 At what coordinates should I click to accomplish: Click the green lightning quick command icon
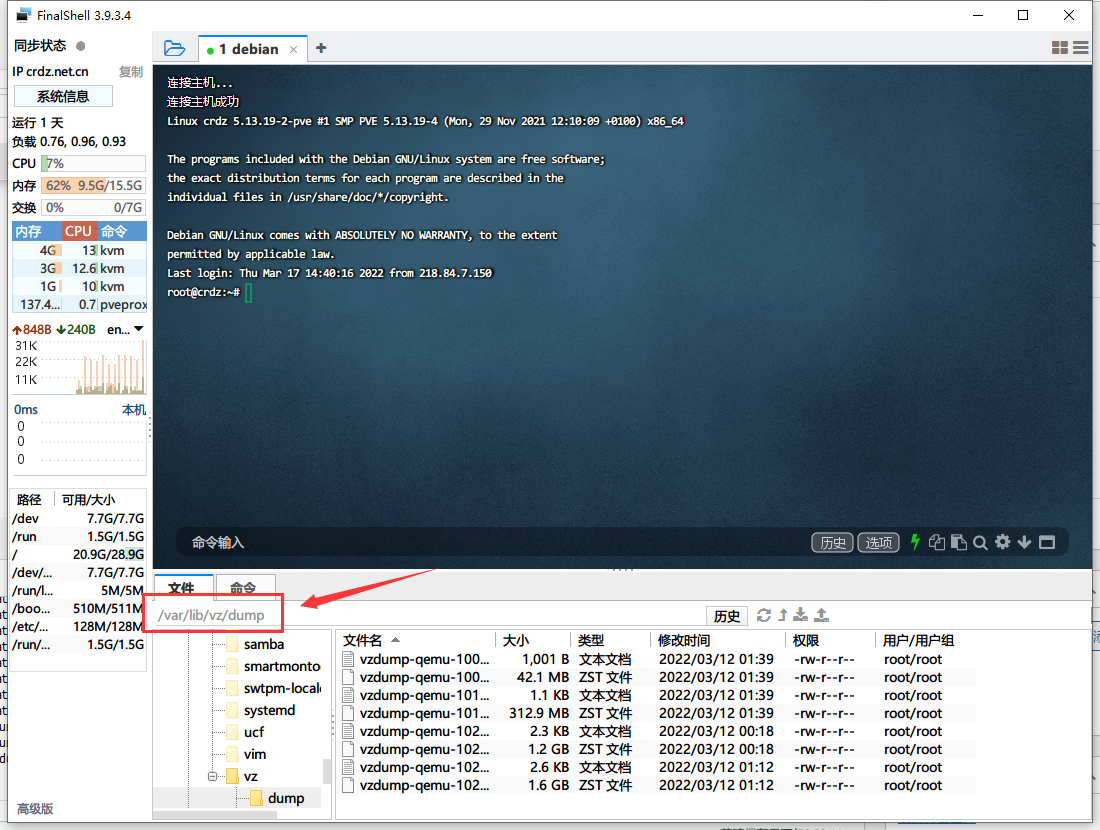point(914,542)
